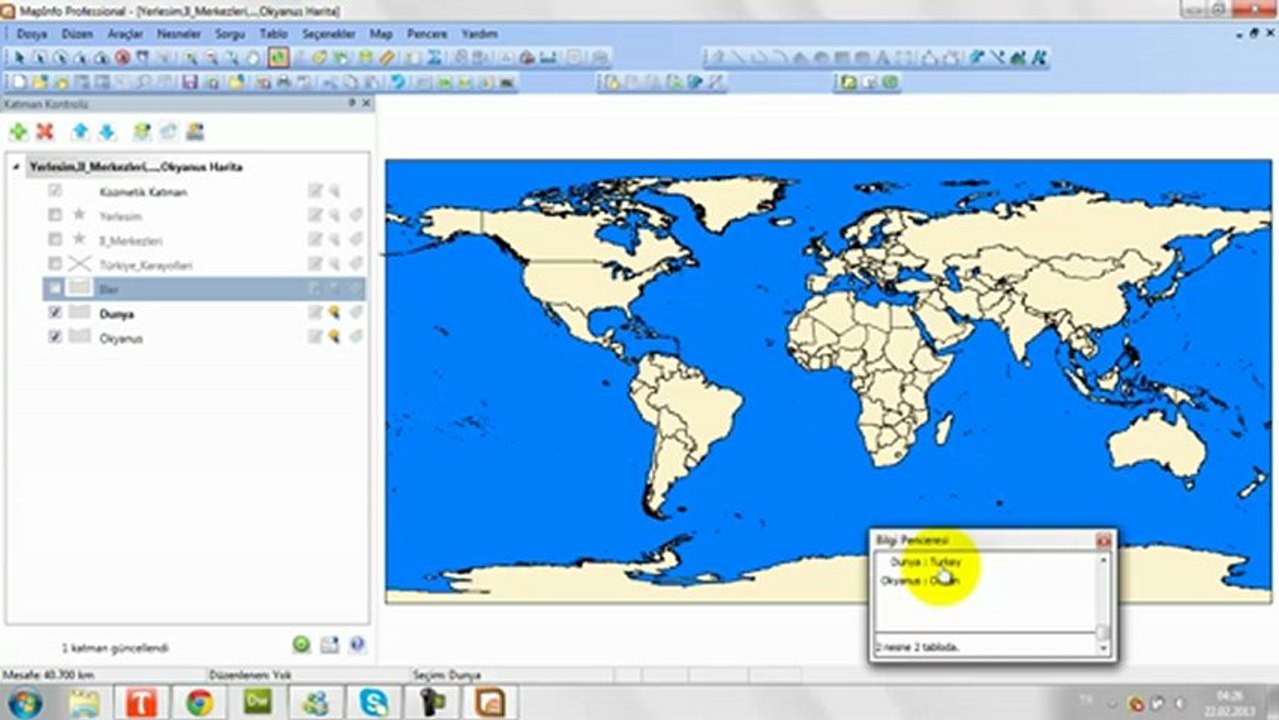Click the highlighted Info tool button
Screen dimensions: 1279x720
(279, 57)
